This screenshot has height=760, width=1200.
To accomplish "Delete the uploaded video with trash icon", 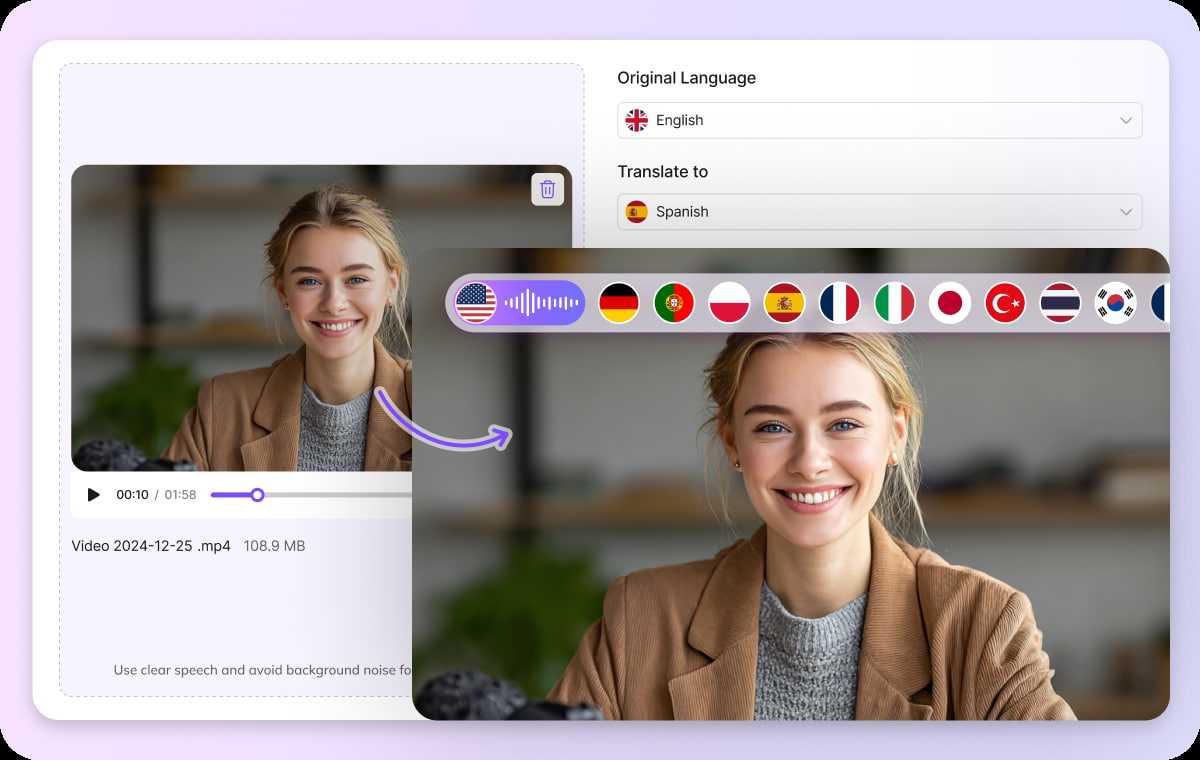I will (x=547, y=189).
